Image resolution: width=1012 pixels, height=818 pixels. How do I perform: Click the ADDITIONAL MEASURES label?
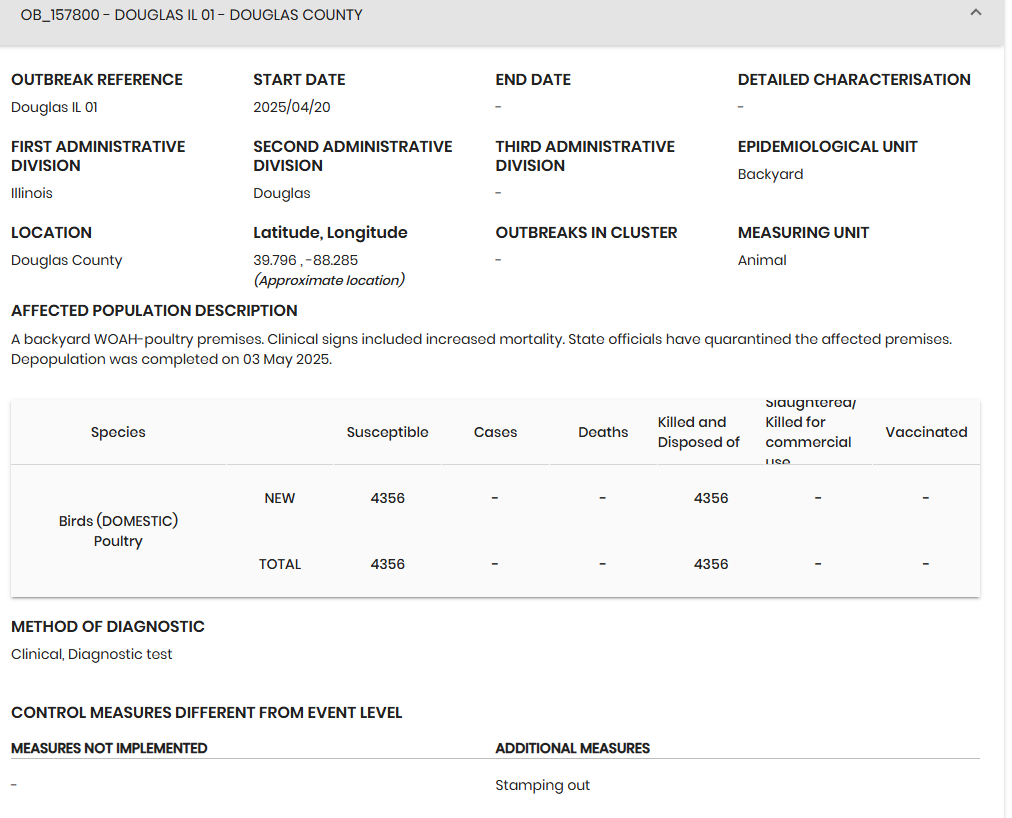tap(572, 748)
